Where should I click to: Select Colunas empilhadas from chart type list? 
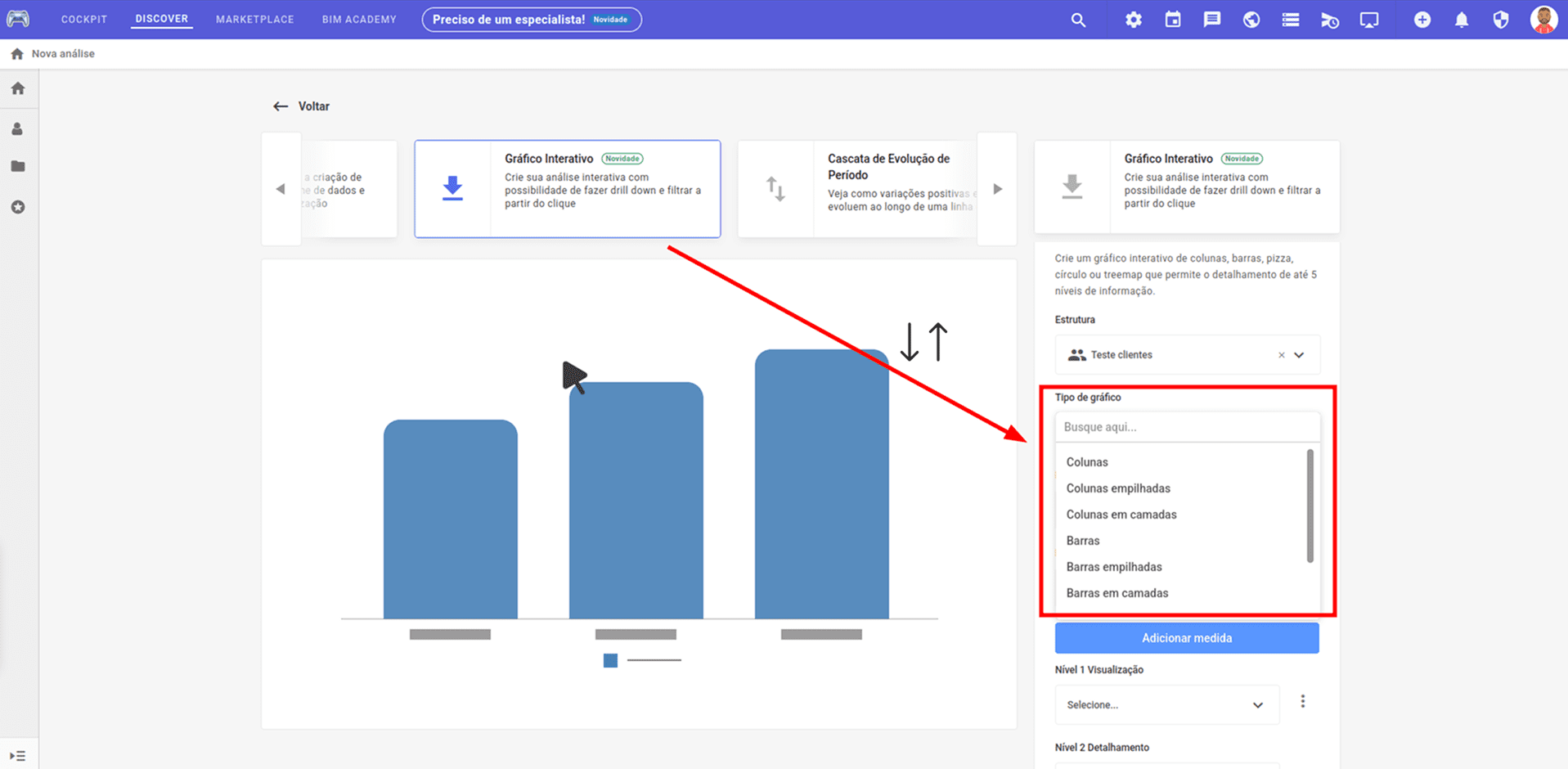click(1117, 488)
